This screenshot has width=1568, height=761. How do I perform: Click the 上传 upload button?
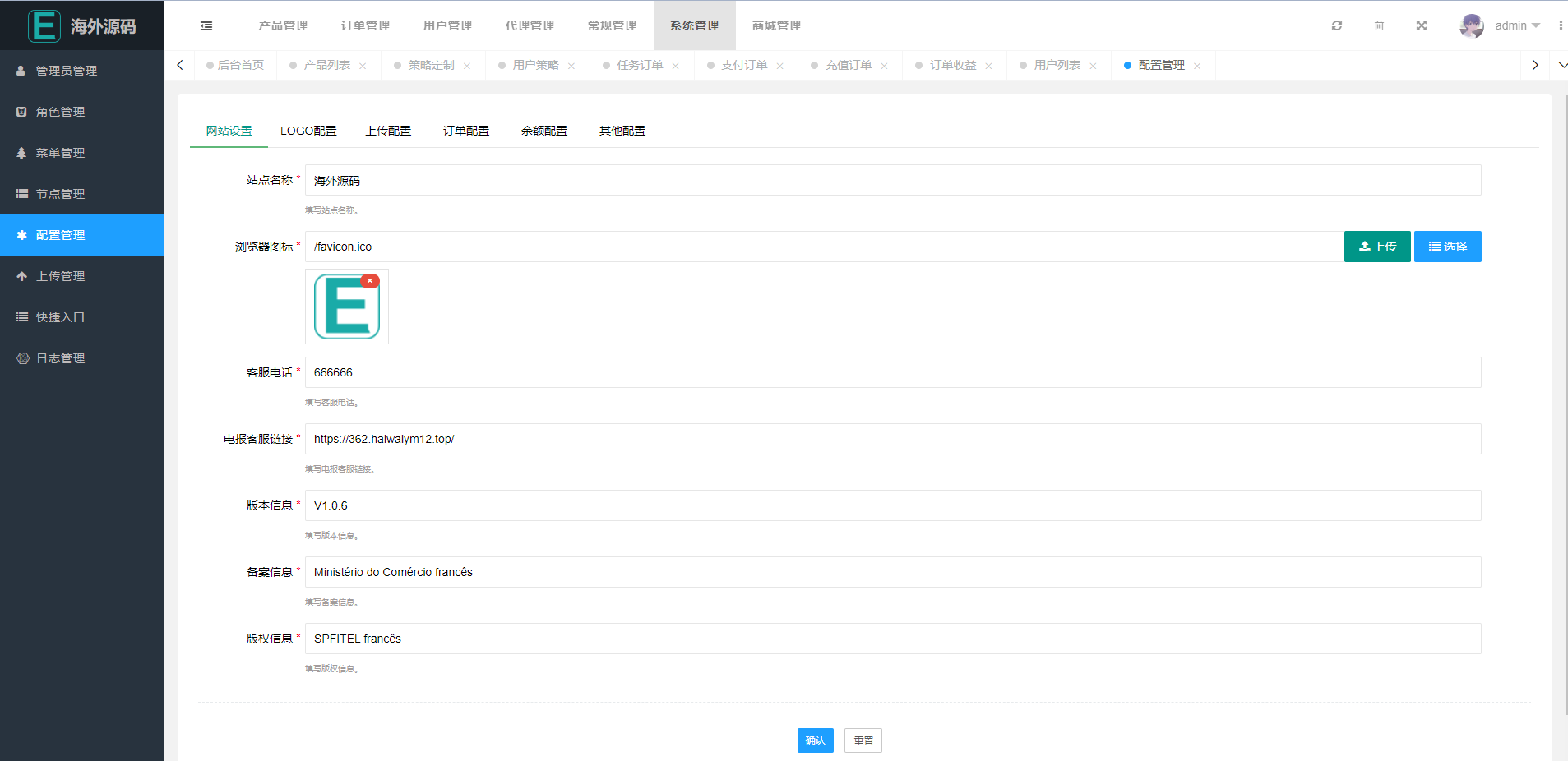(1376, 247)
